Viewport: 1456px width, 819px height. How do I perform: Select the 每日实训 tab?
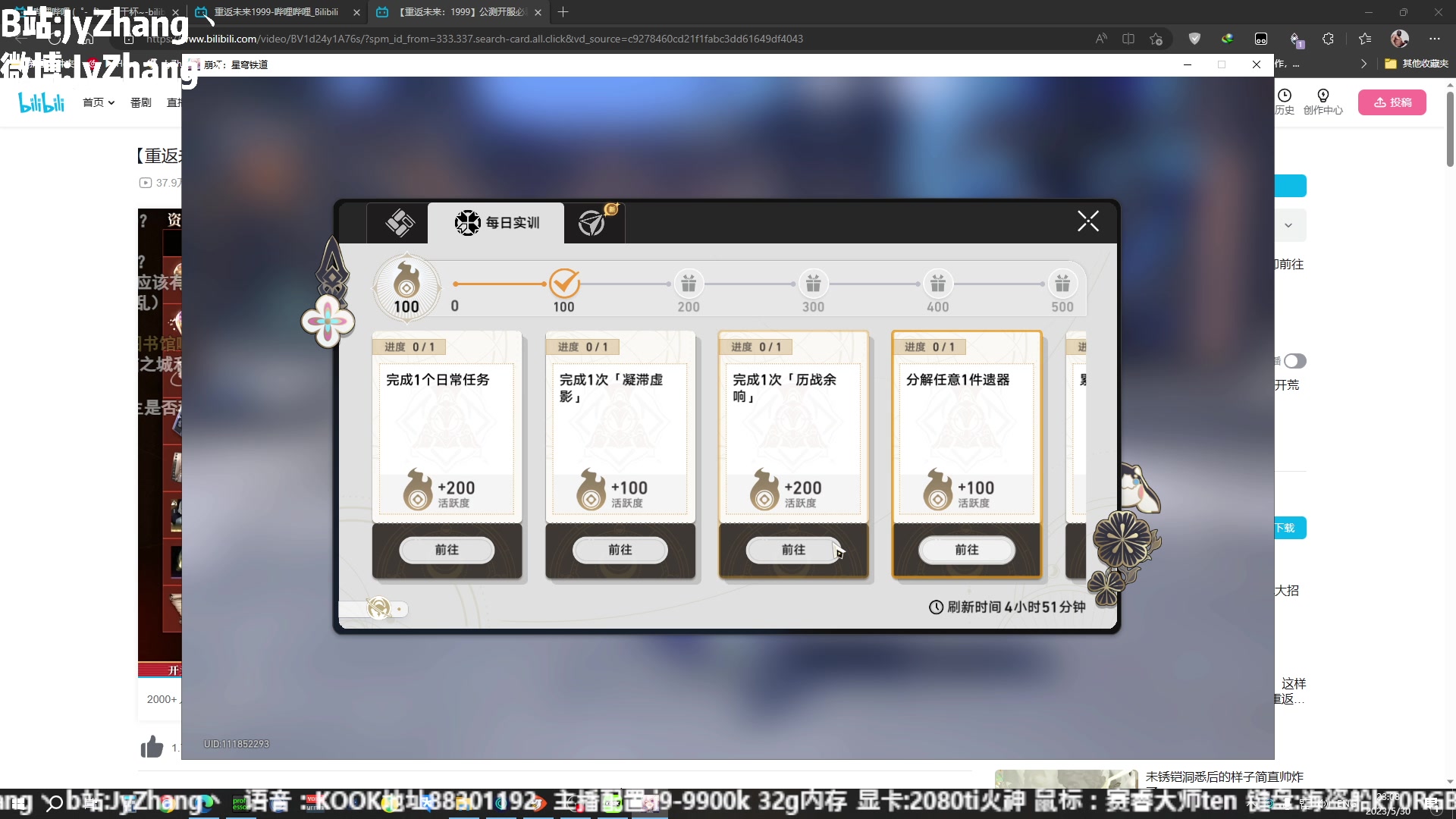coord(497,223)
